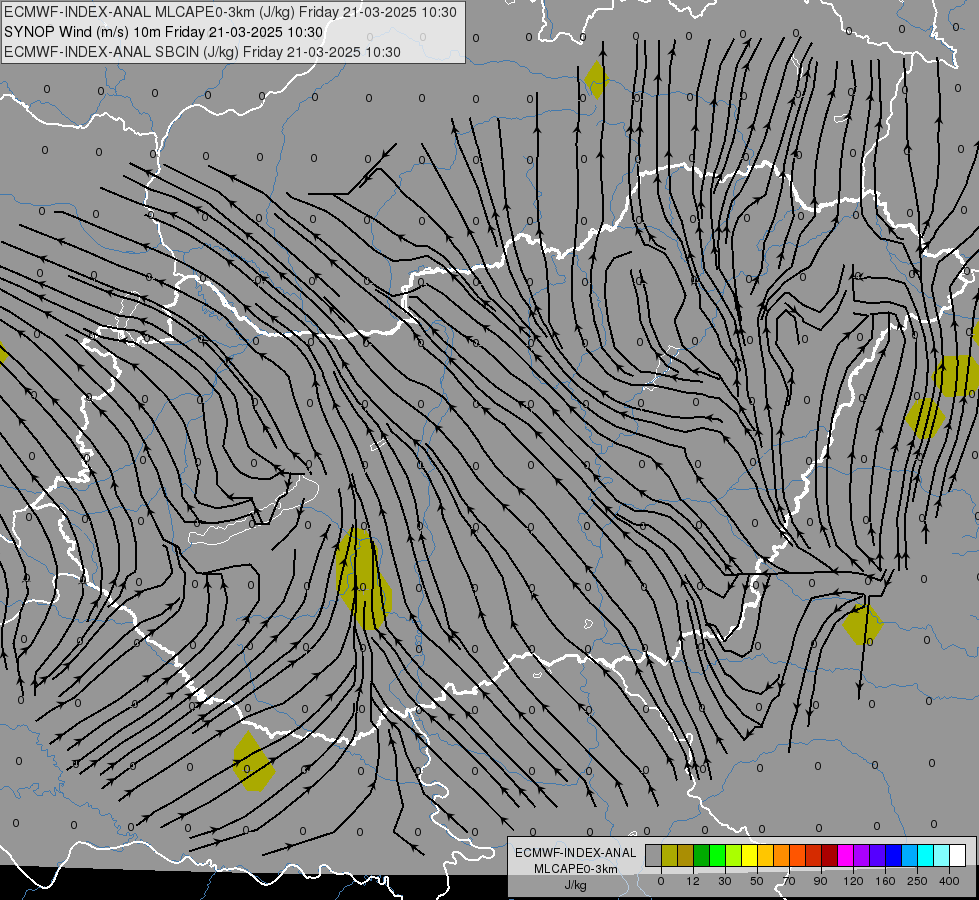Click the legend scale value 70
The image size is (979, 900).
(789, 881)
